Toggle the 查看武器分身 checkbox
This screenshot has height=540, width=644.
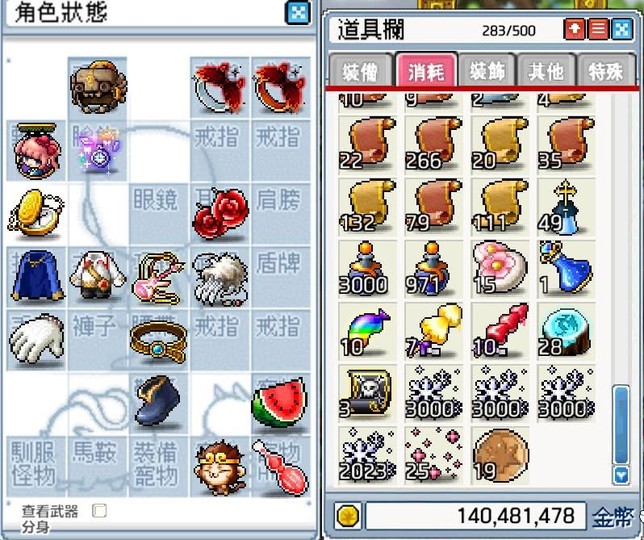point(99,511)
